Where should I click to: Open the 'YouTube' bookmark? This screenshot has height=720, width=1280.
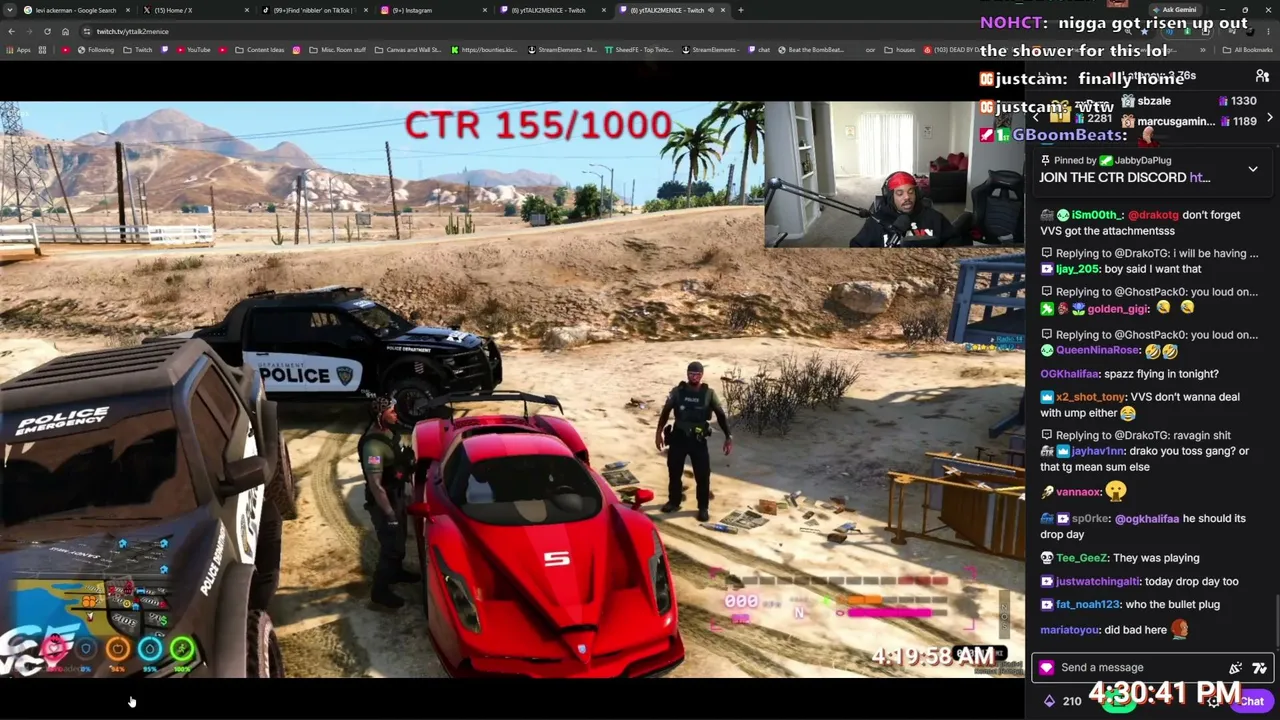click(x=194, y=50)
